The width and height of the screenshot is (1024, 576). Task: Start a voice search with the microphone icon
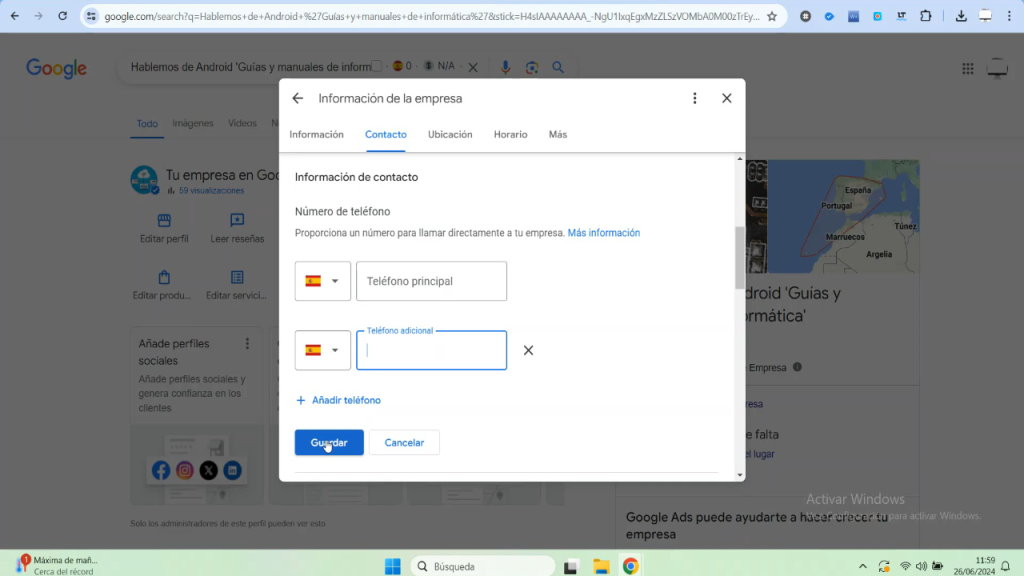coord(505,66)
